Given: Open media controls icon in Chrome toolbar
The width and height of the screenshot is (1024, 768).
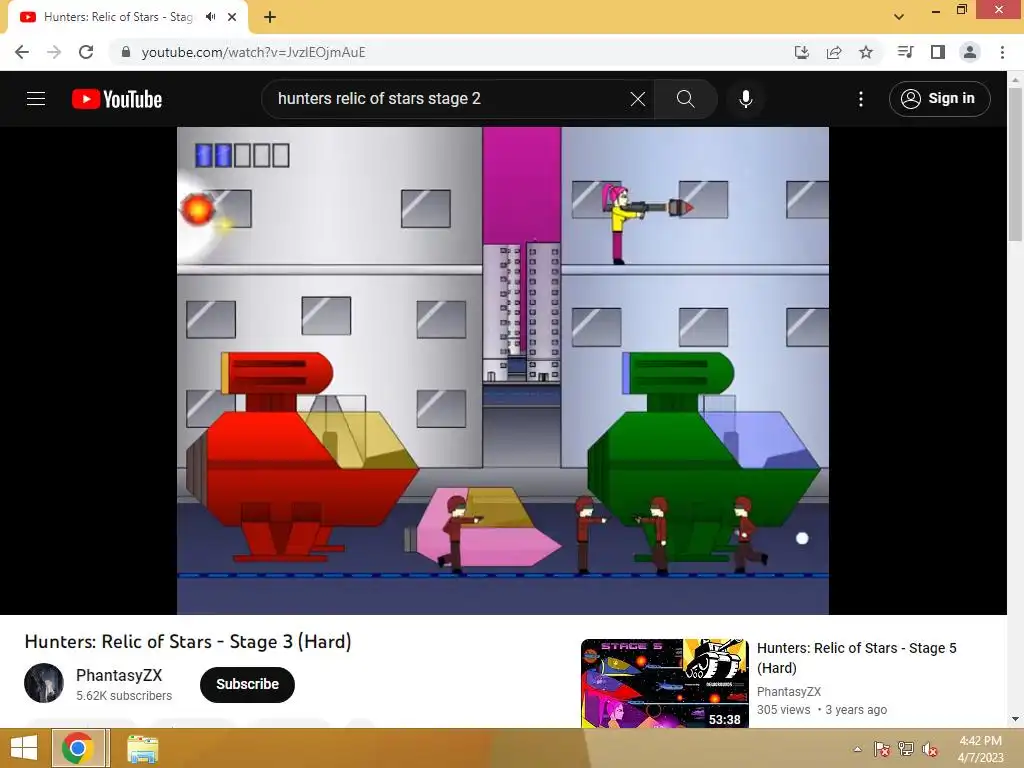Looking at the screenshot, I should (x=905, y=52).
